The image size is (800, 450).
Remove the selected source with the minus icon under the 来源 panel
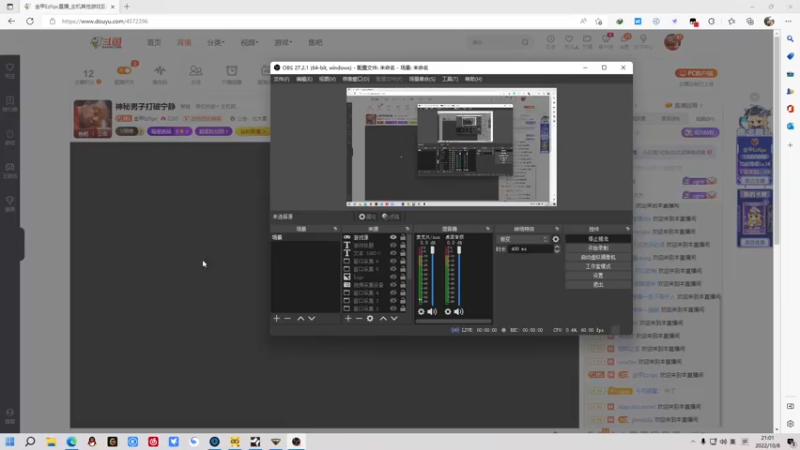(359, 318)
